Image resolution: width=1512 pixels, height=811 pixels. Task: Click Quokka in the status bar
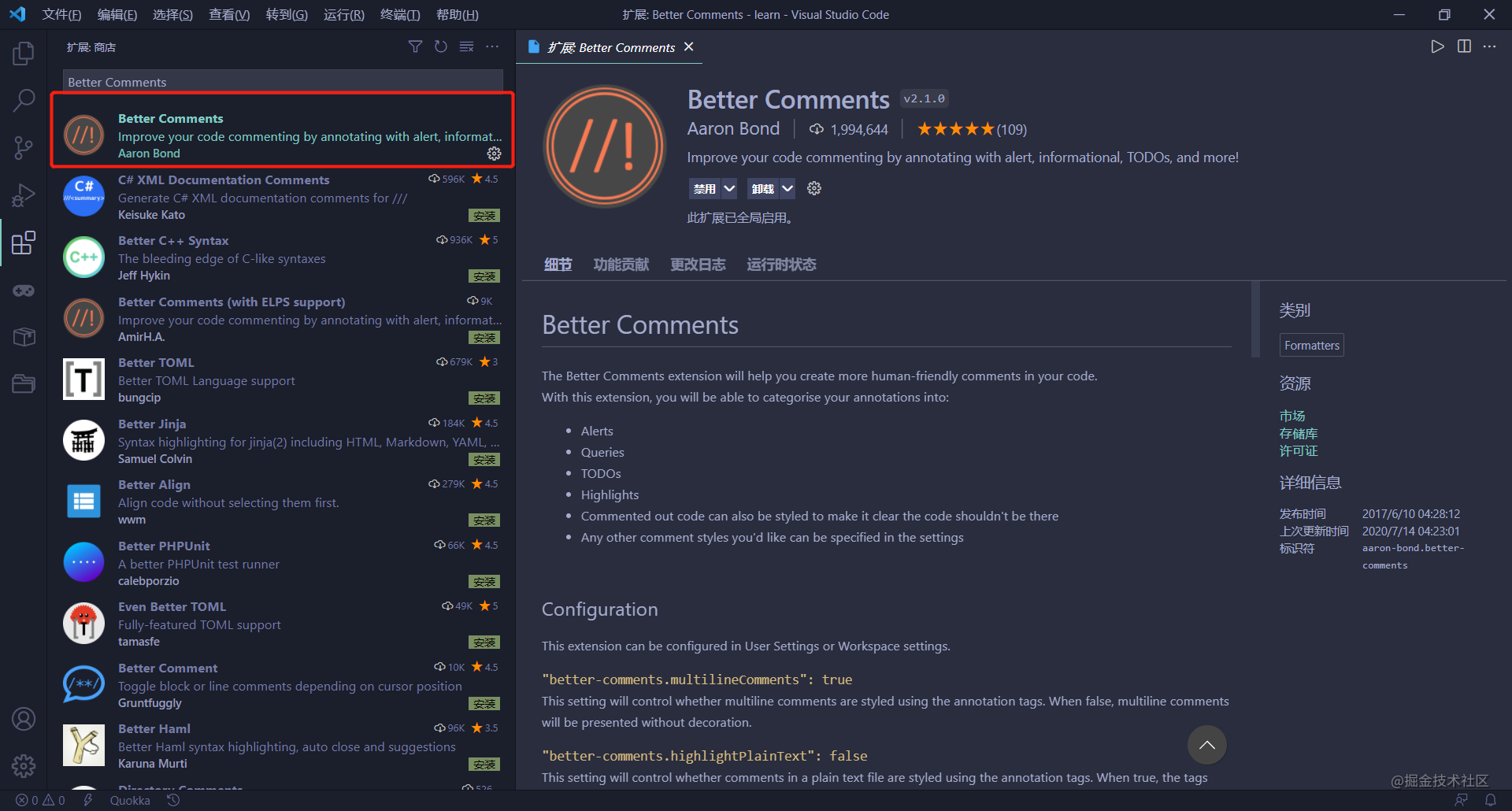tap(130, 800)
